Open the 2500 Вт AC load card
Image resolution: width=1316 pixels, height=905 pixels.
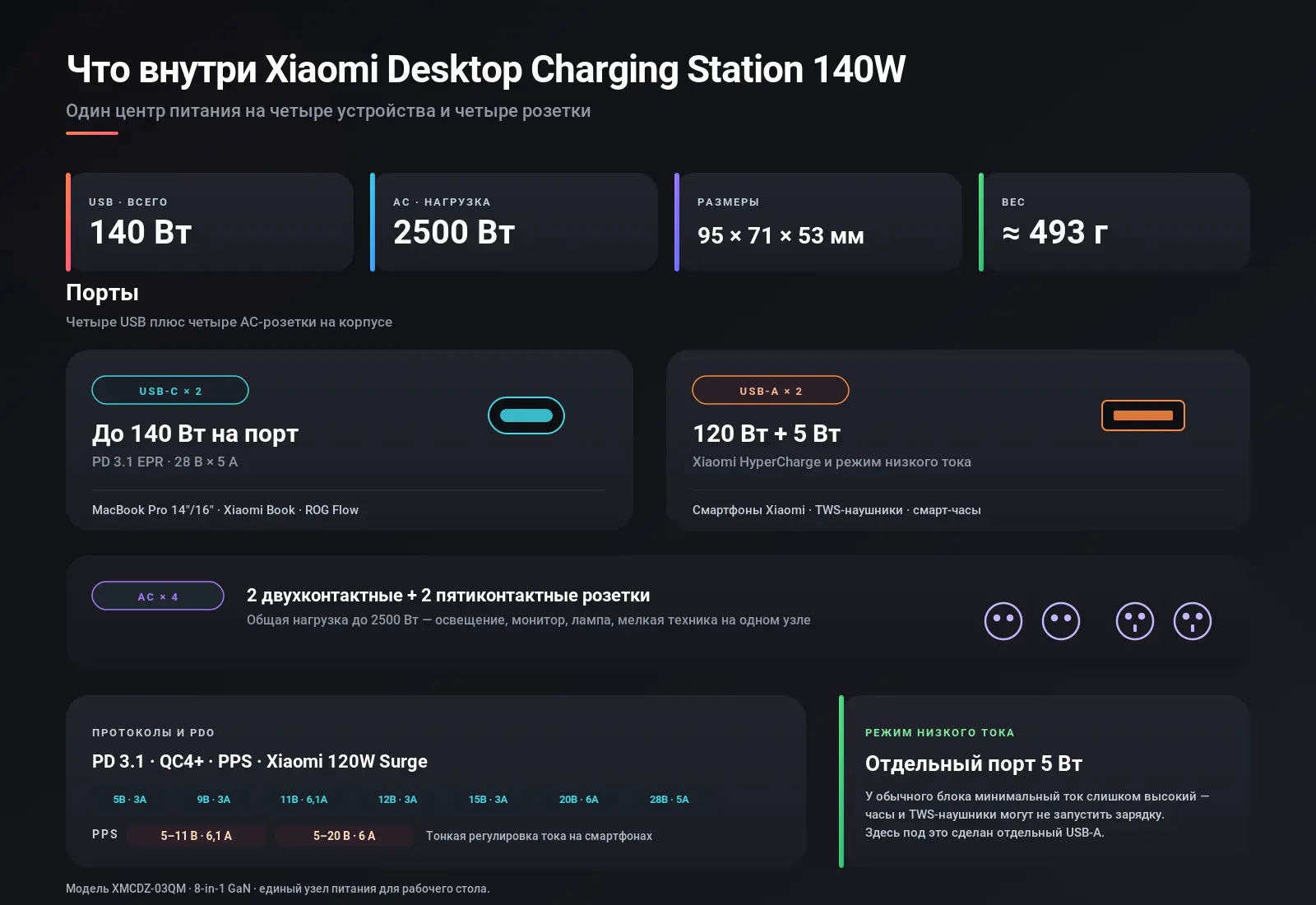click(x=514, y=222)
